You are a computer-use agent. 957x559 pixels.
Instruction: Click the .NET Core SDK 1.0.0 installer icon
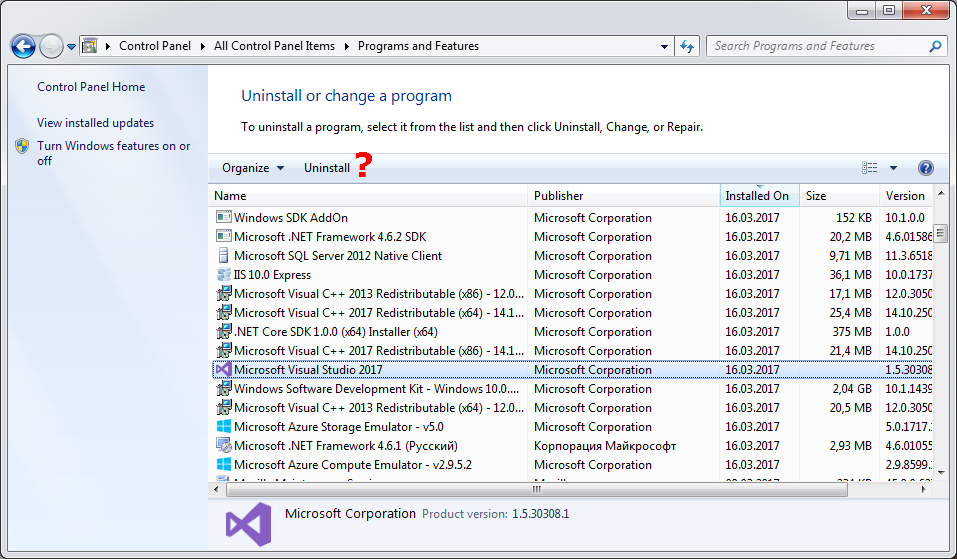point(223,331)
